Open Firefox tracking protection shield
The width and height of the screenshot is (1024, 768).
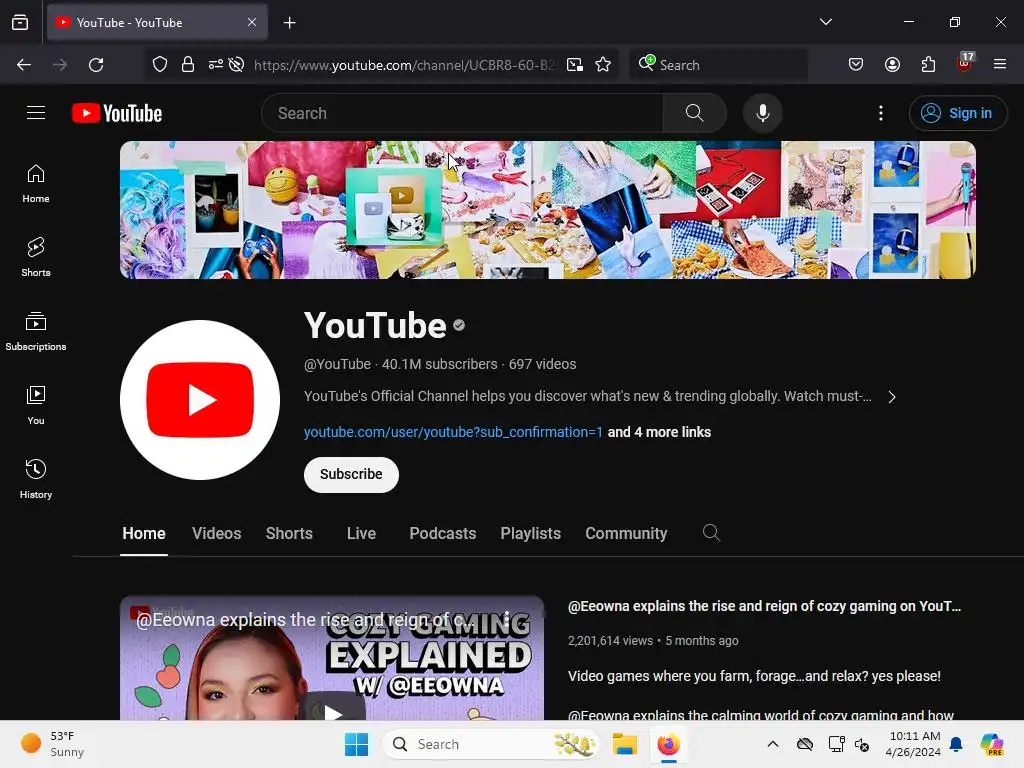point(160,65)
